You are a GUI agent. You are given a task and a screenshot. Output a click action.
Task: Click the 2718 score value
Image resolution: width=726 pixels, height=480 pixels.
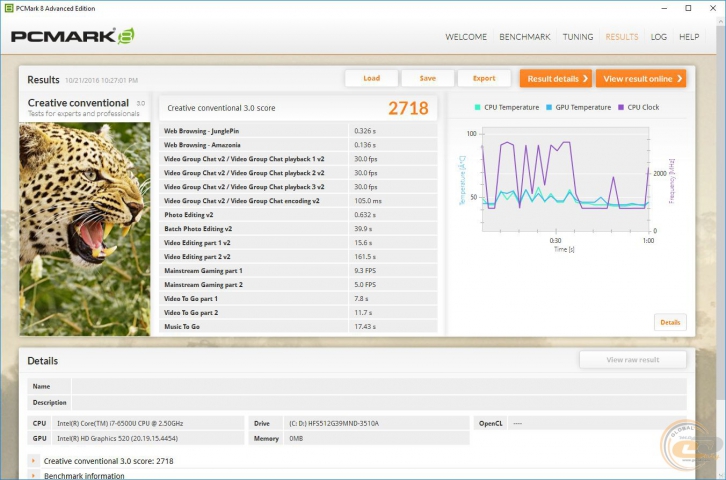(408, 108)
